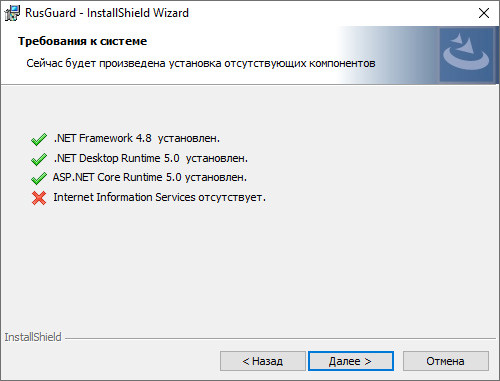500x381 pixels.
Task: Click the green checkmark beside ASP.NET Core Runtime
Action: click(x=39, y=178)
